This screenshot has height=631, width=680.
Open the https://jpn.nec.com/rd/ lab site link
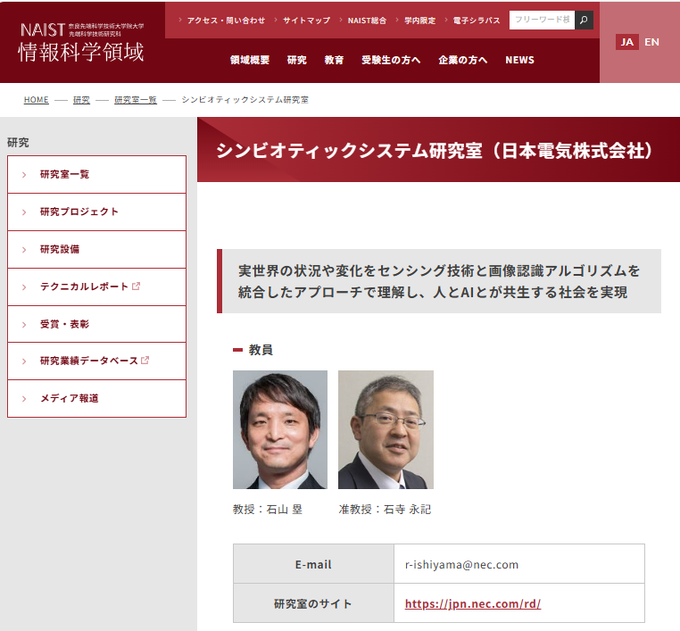pos(473,604)
